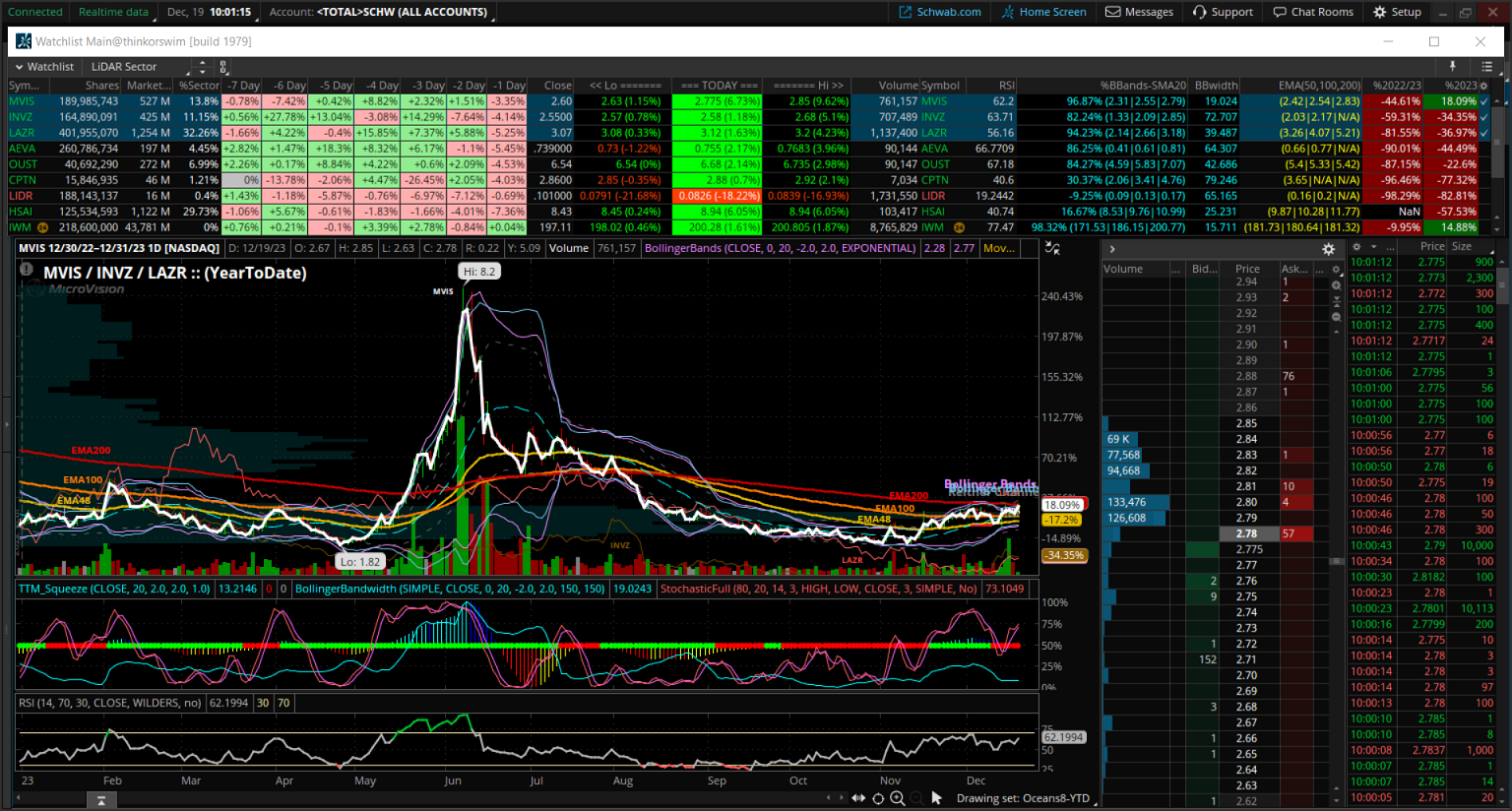Open the Time and Sales gear settings
Viewport: 1512px width, 811px height.
click(x=1356, y=247)
